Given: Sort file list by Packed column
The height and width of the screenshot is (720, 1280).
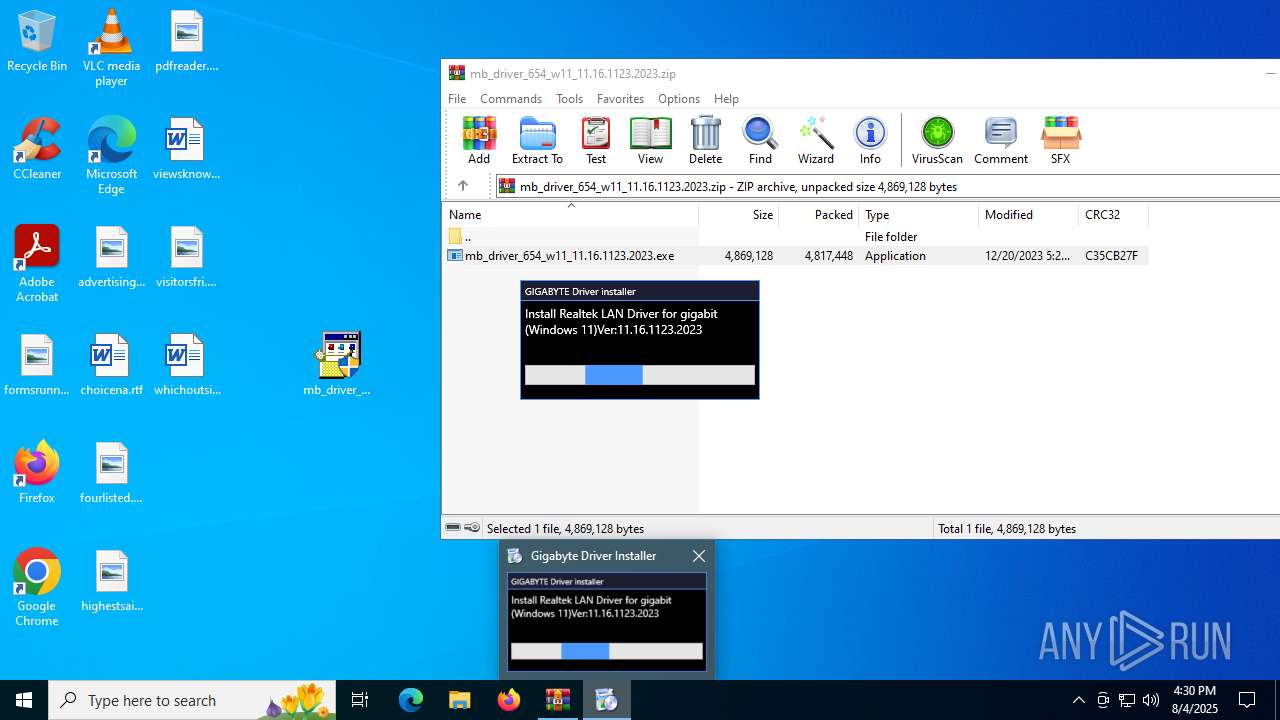Looking at the screenshot, I should click(819, 215).
